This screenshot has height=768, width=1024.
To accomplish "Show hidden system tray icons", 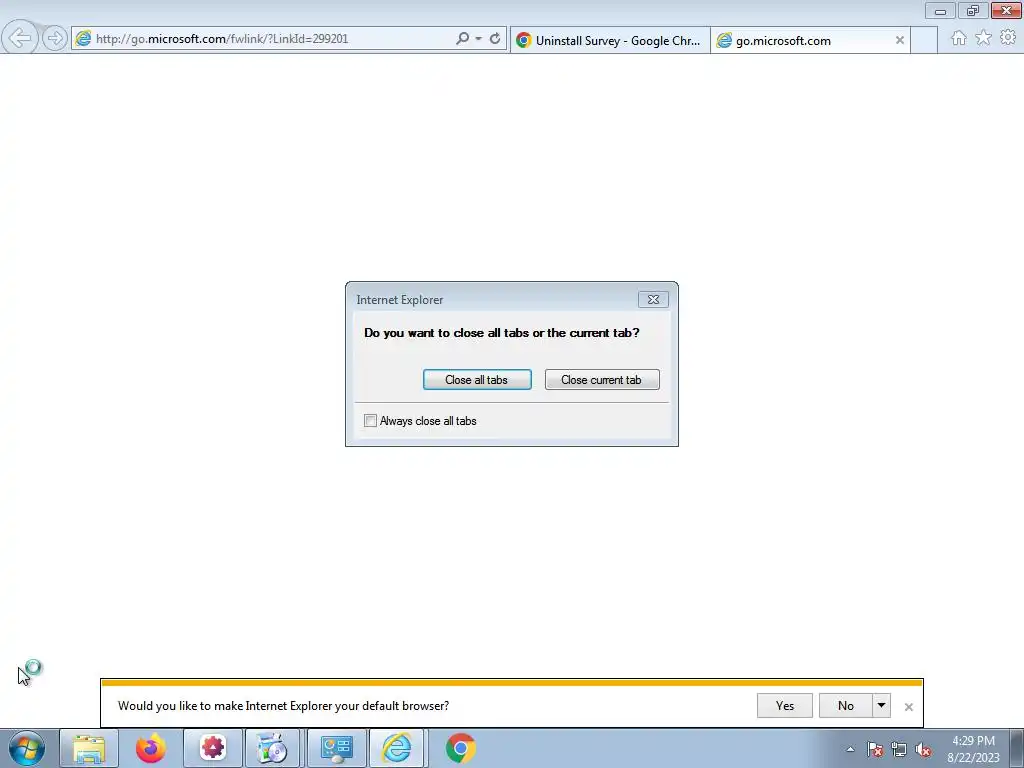I will click(850, 749).
